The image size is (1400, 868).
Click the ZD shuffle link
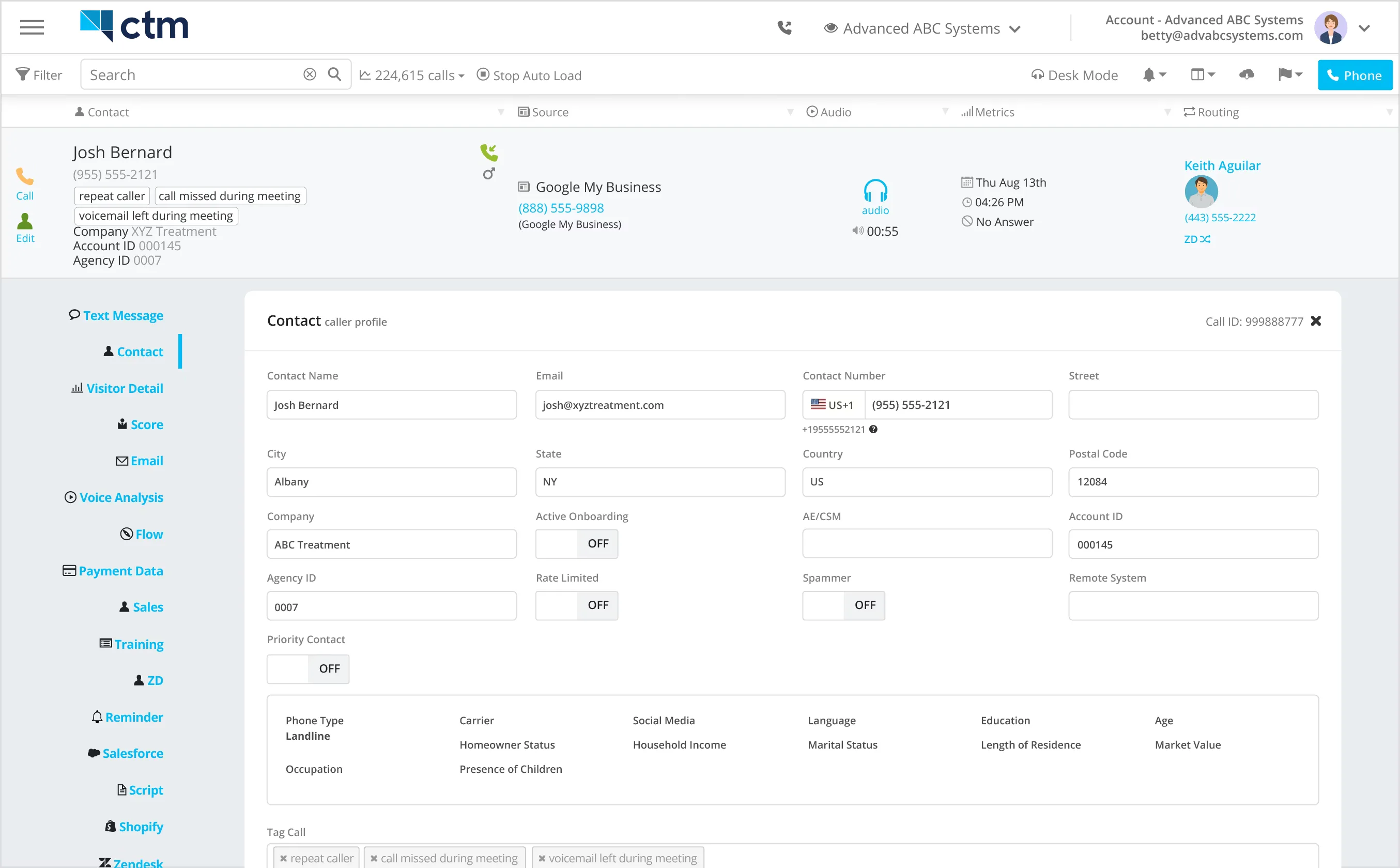click(x=1197, y=239)
